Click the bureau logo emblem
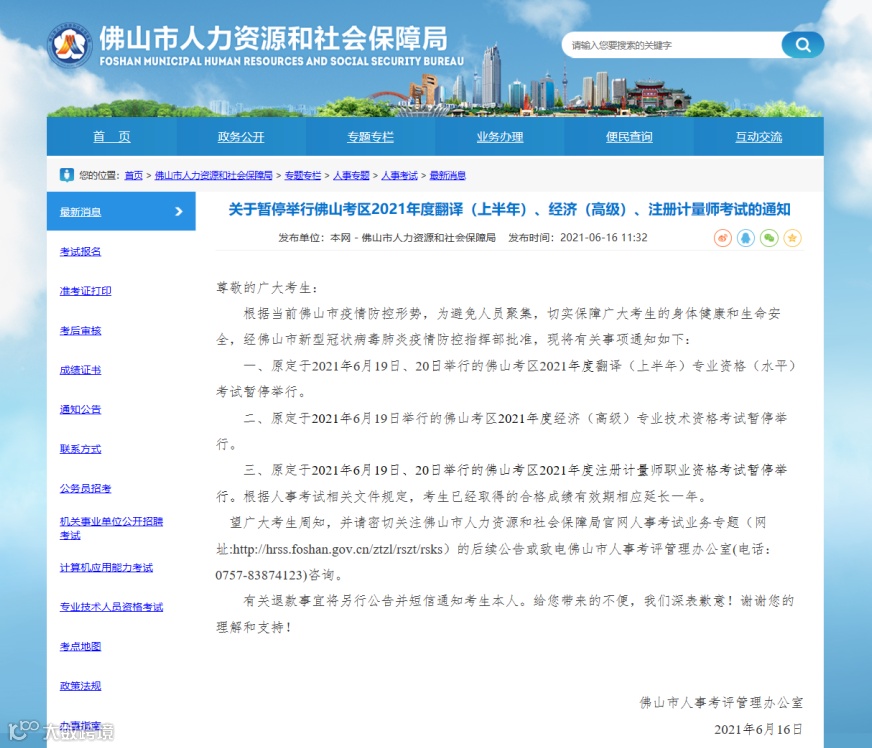Screen dimensions: 872x748 point(70,44)
